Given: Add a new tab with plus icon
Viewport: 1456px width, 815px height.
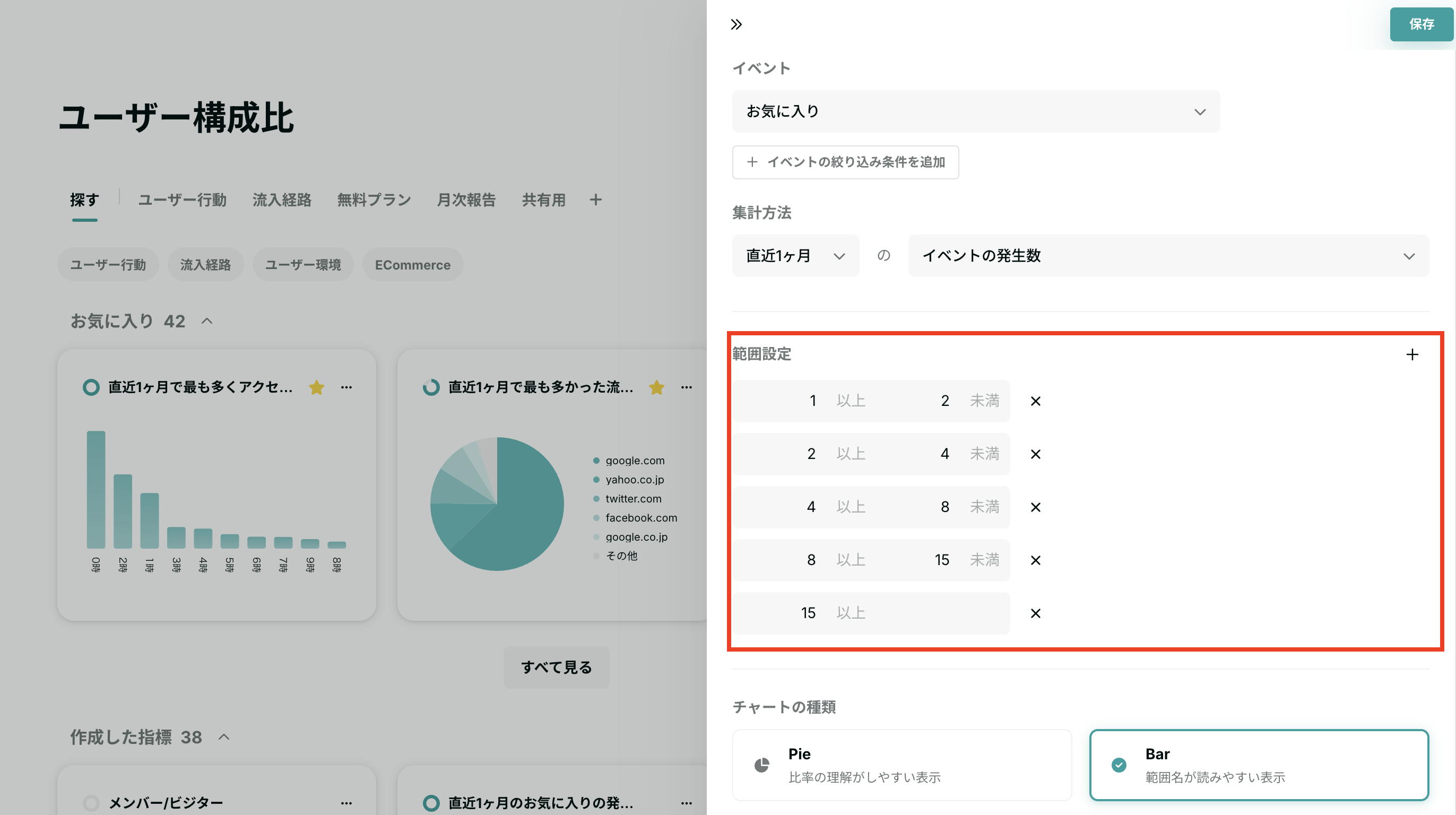Looking at the screenshot, I should [595, 200].
